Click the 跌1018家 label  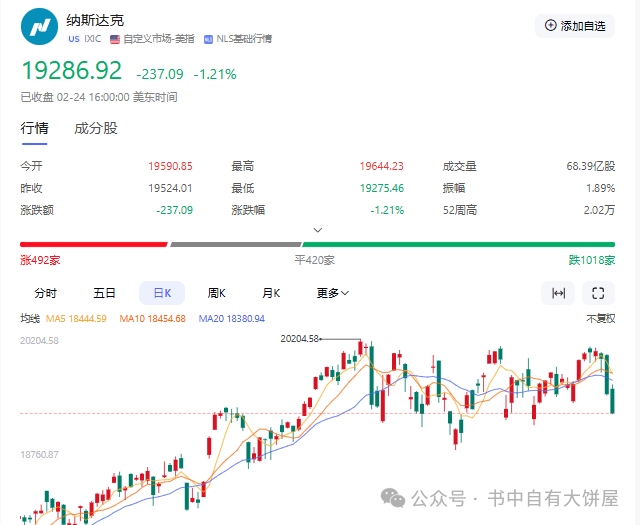592,260
